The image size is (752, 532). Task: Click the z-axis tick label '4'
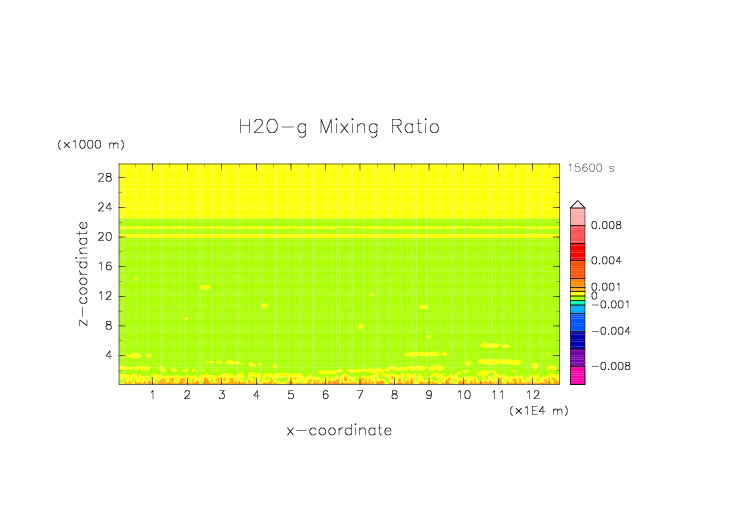107,355
